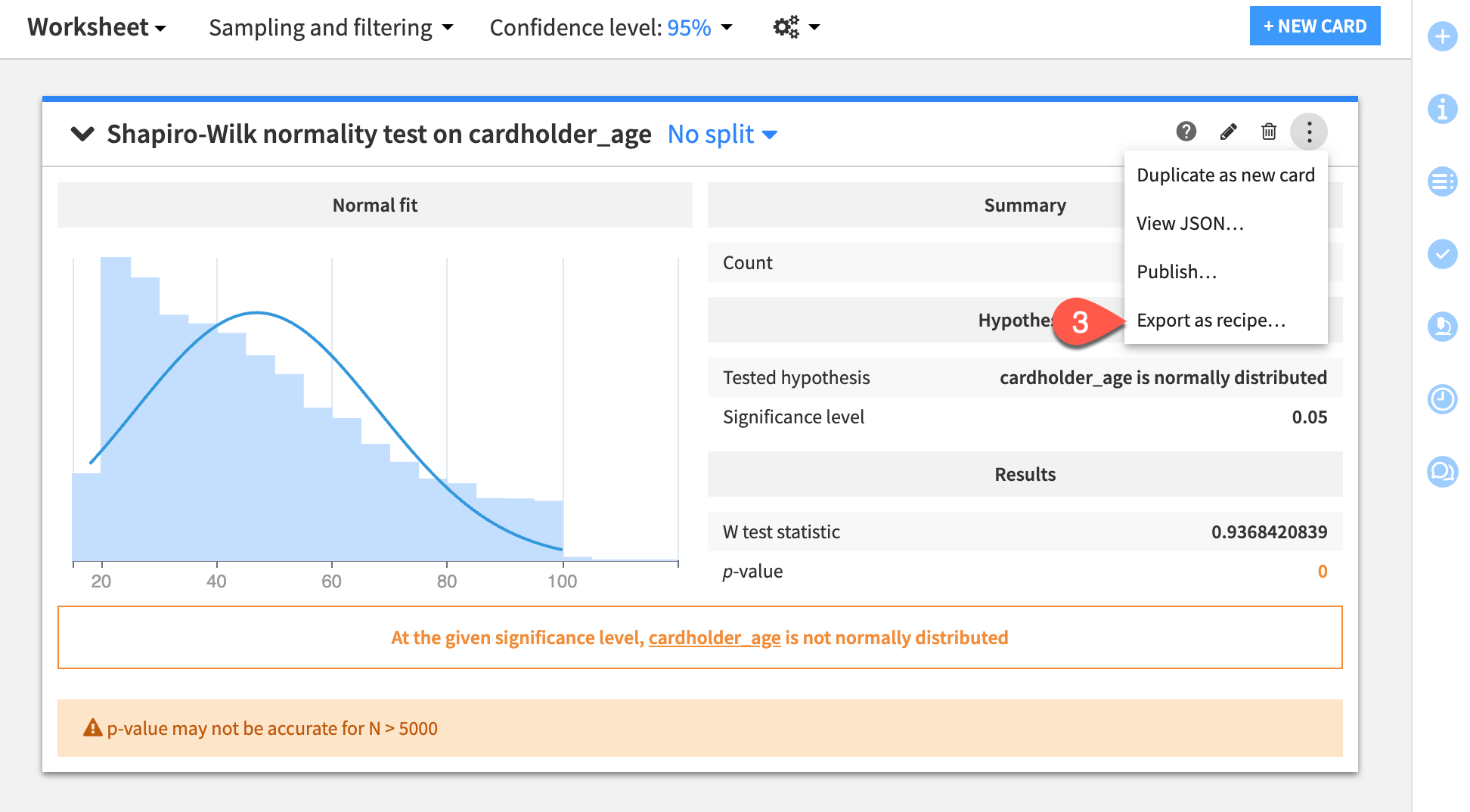This screenshot has width=1470, height=812.
Task: Open the three-dot card options menu
Action: pos(1309,131)
